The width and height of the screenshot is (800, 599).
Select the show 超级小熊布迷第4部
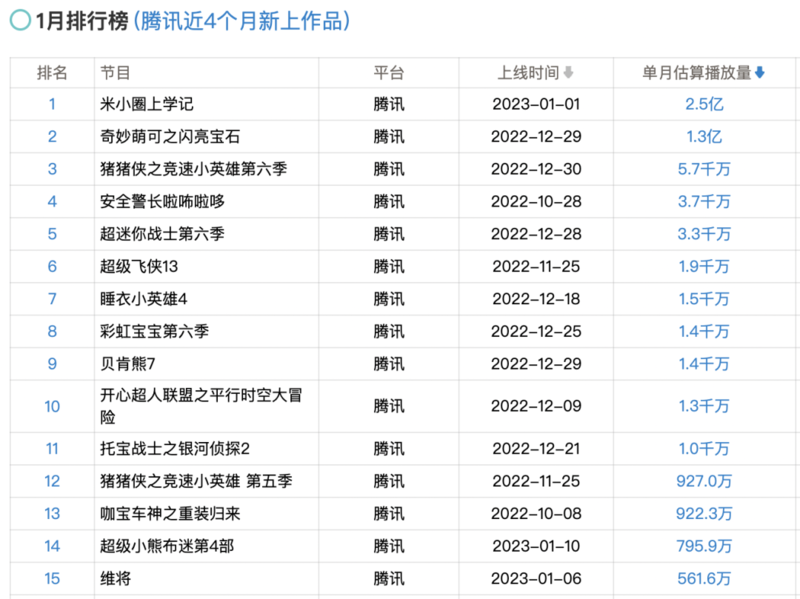[x=167, y=546]
